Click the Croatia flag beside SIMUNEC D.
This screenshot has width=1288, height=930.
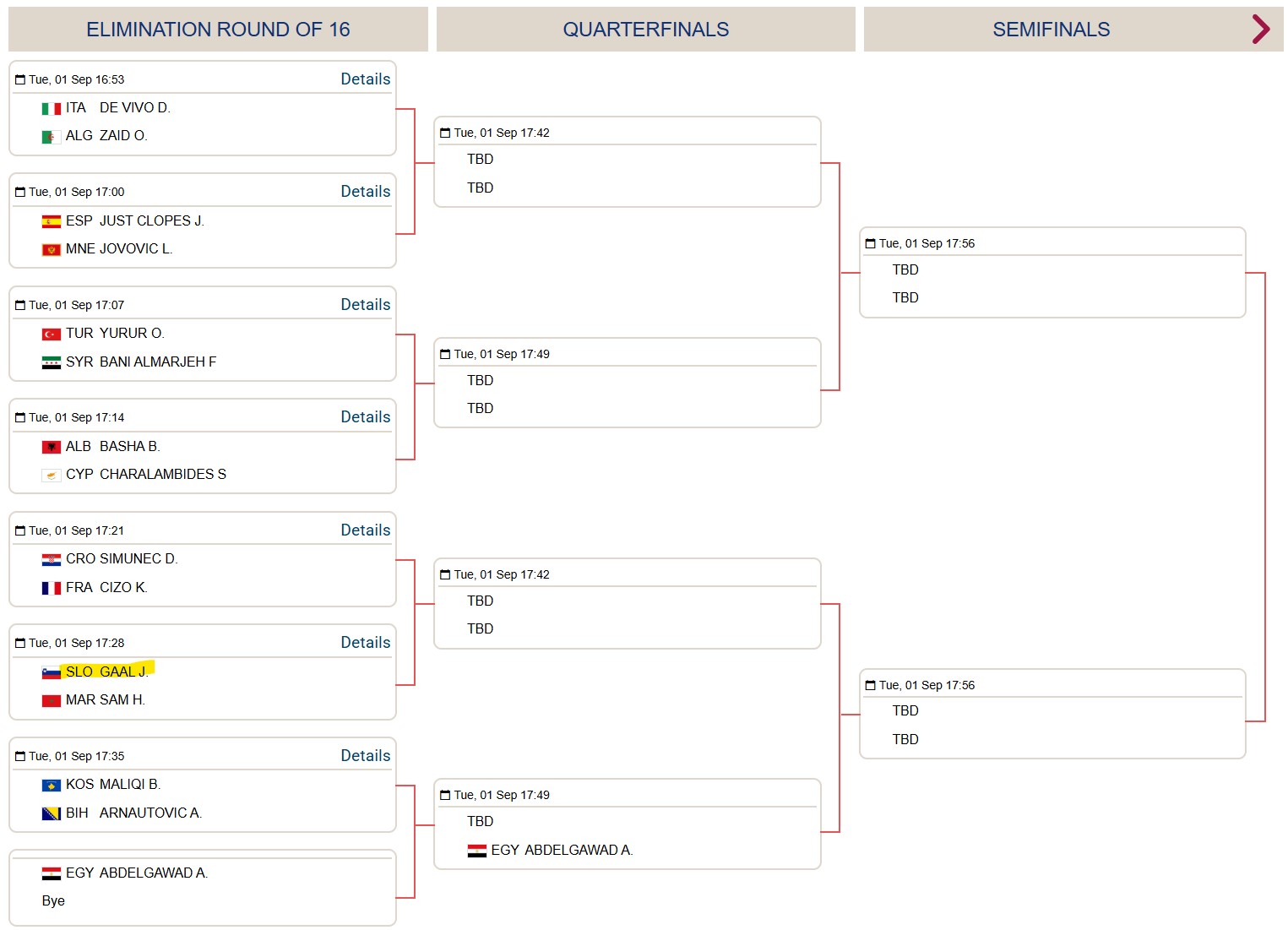(x=52, y=560)
